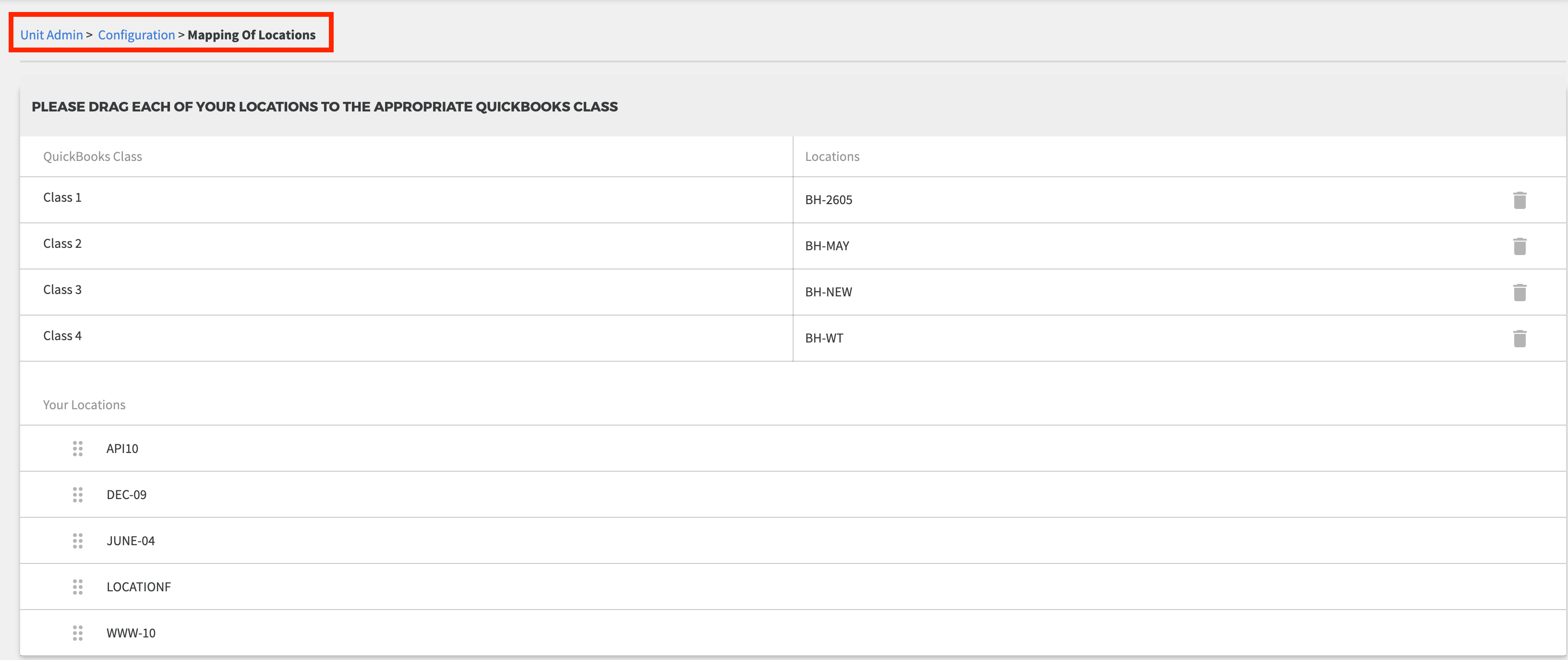Delete the BH-2605 location mapping
Screen dimensions: 1568x660
(1520, 200)
